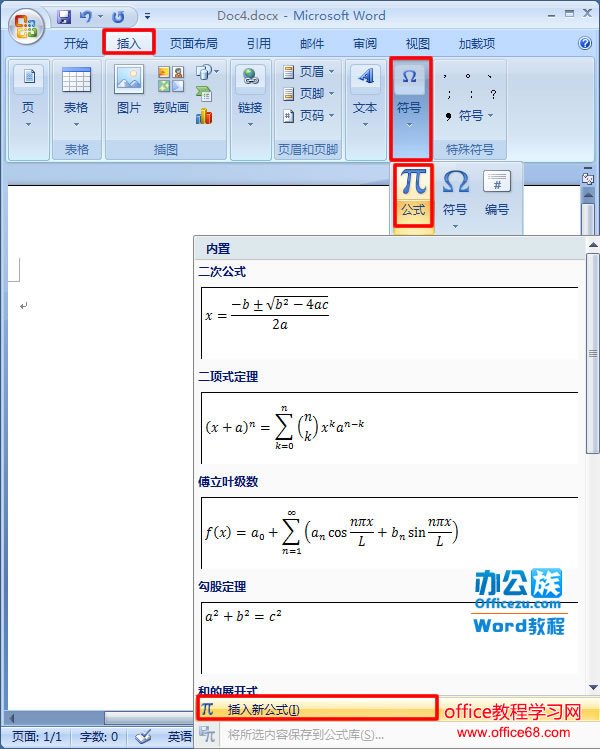Screen dimensions: 600x749
Task: Open Word help question mark icon
Action: point(585,43)
